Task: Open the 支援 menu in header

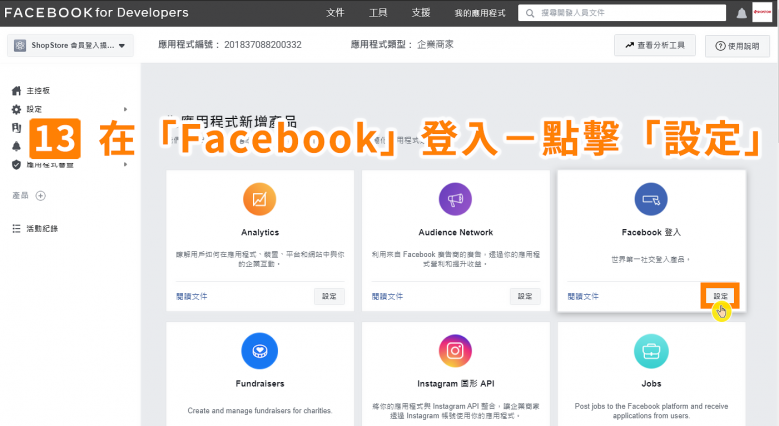Action: [x=421, y=13]
